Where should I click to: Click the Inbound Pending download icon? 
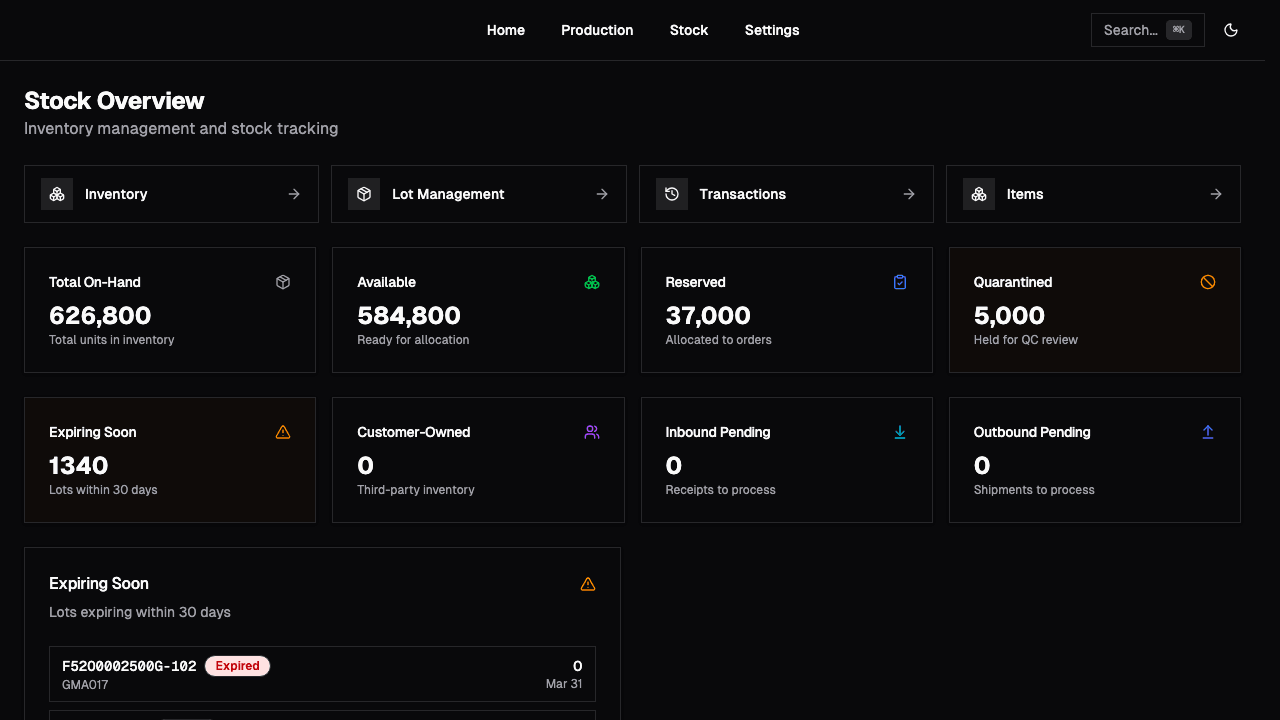(900, 432)
